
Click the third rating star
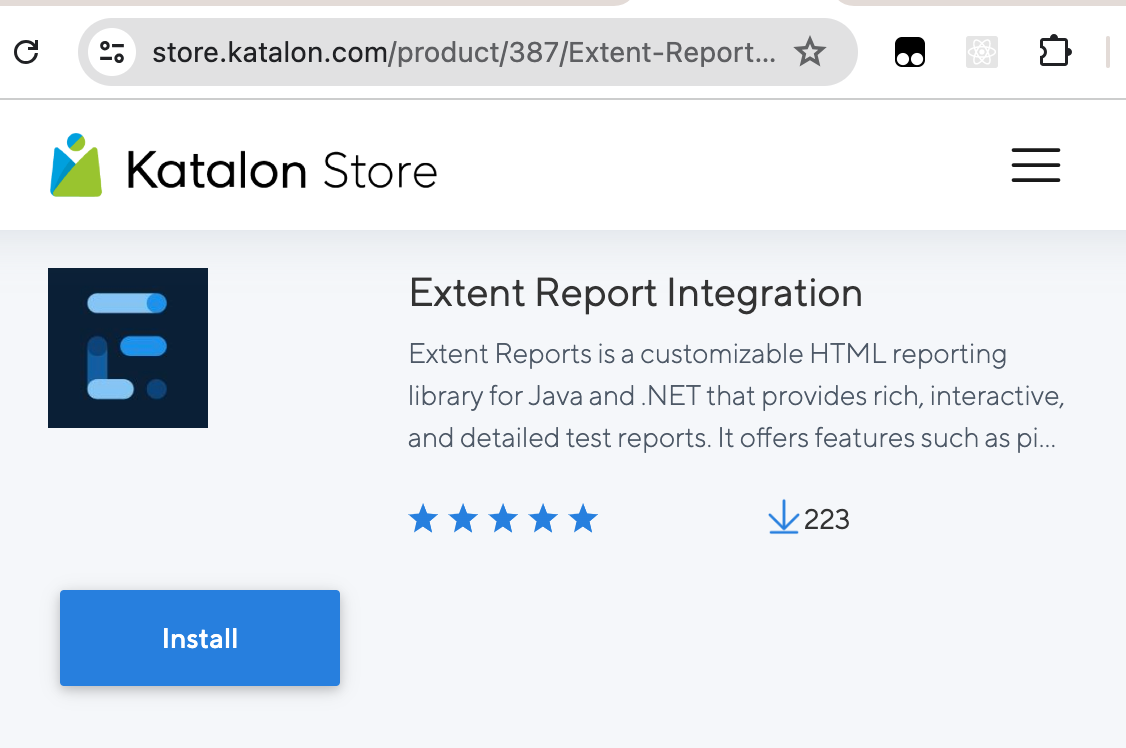[503, 519]
